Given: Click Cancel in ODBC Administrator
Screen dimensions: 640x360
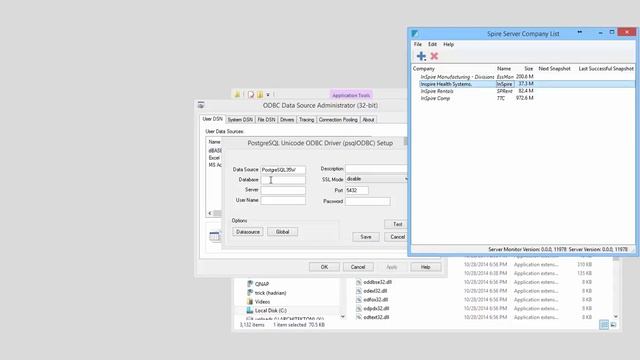Looking at the screenshot, I should (358, 267).
